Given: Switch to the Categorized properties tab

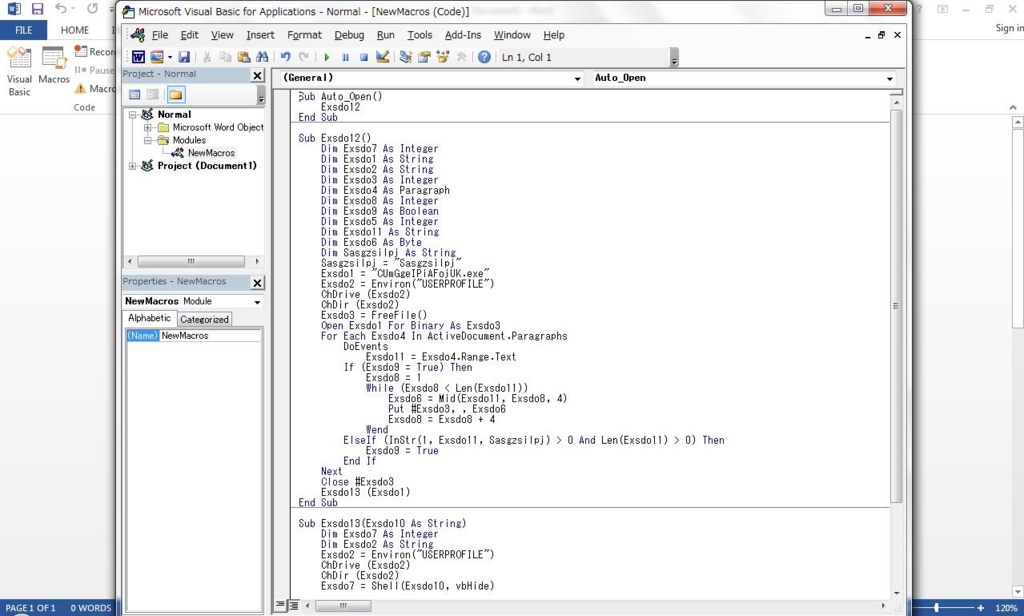Looking at the screenshot, I should click(204, 319).
